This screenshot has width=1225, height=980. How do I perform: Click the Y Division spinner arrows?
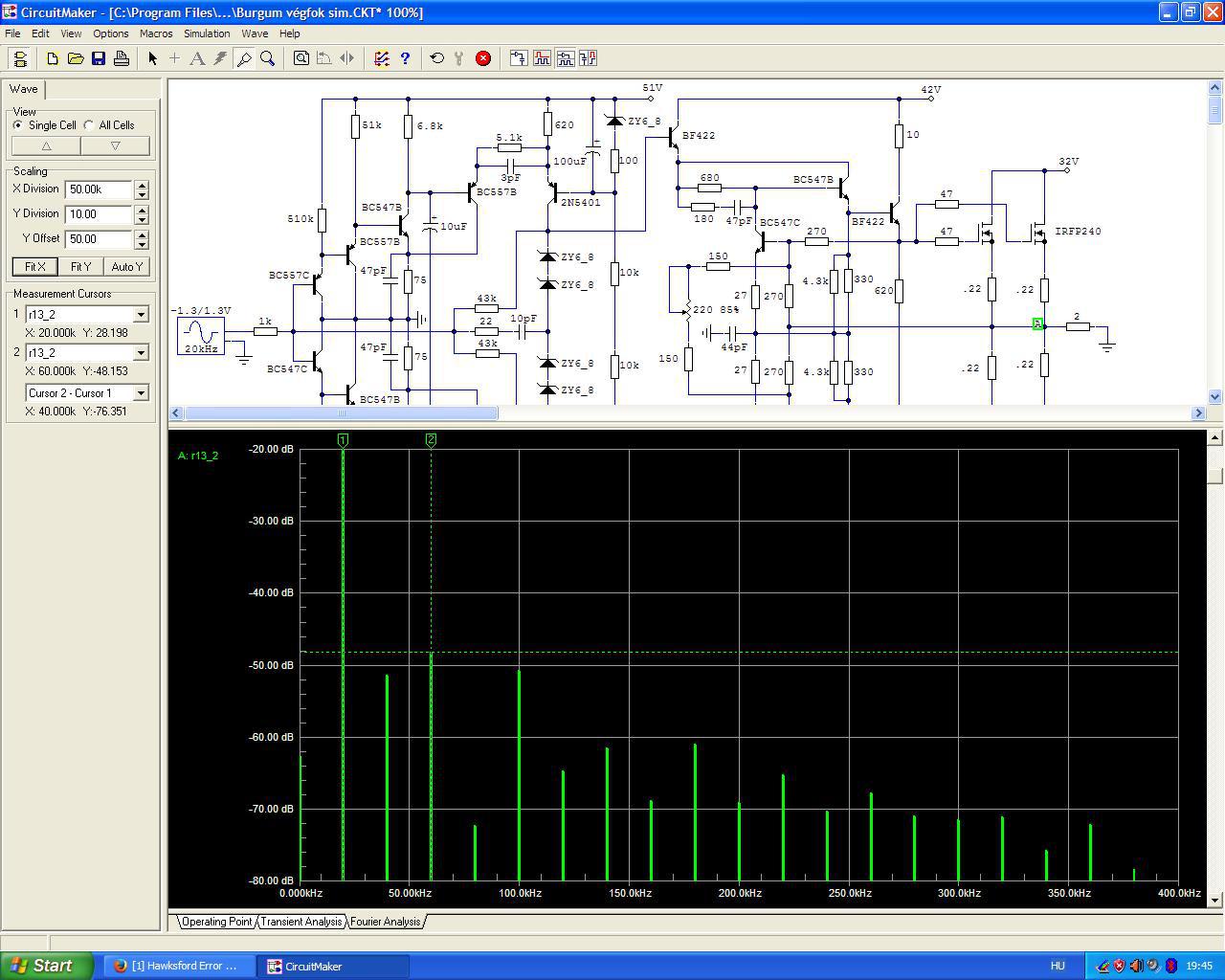(x=142, y=214)
